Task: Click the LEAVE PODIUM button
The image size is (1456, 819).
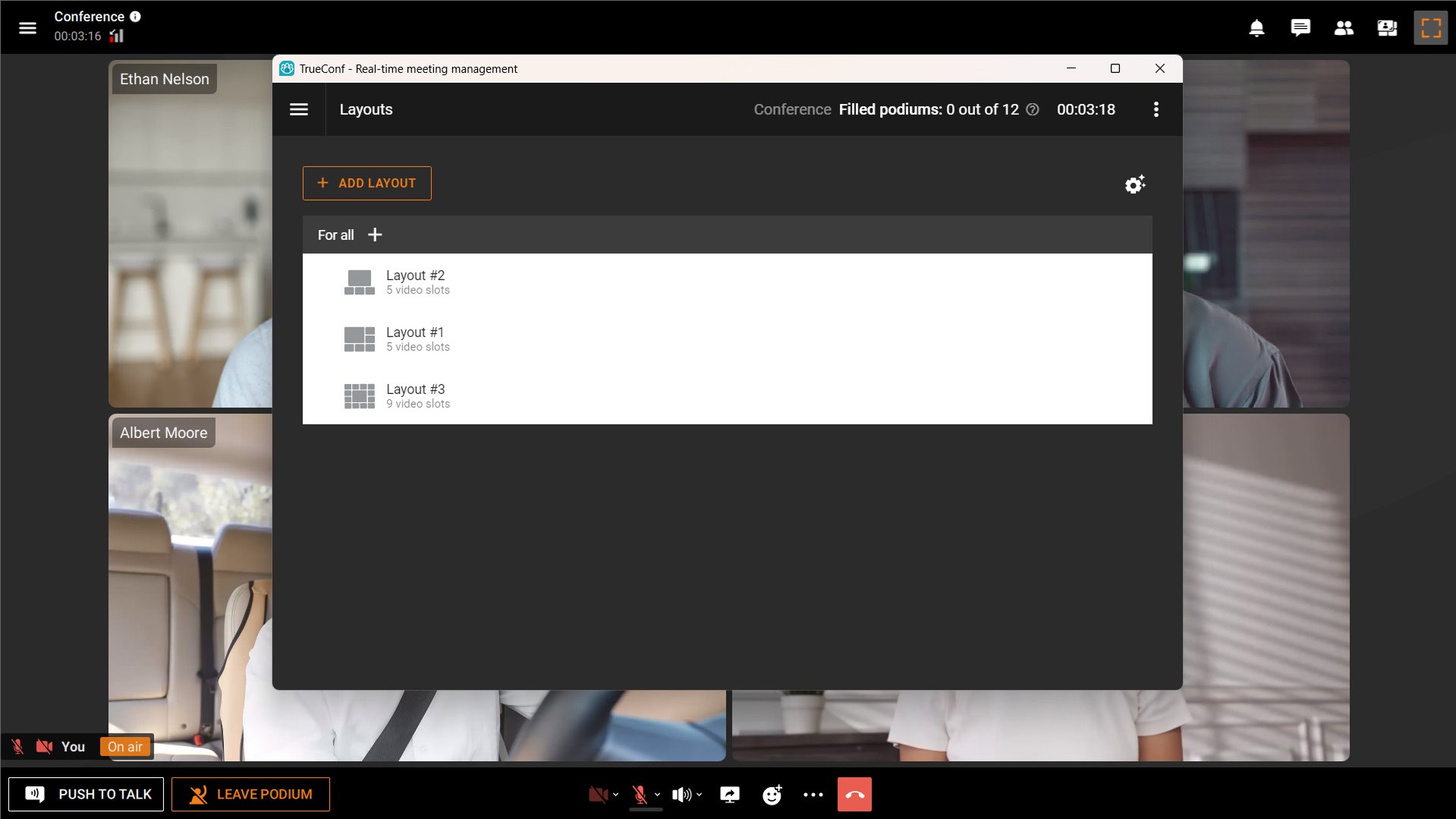Action: click(x=250, y=794)
